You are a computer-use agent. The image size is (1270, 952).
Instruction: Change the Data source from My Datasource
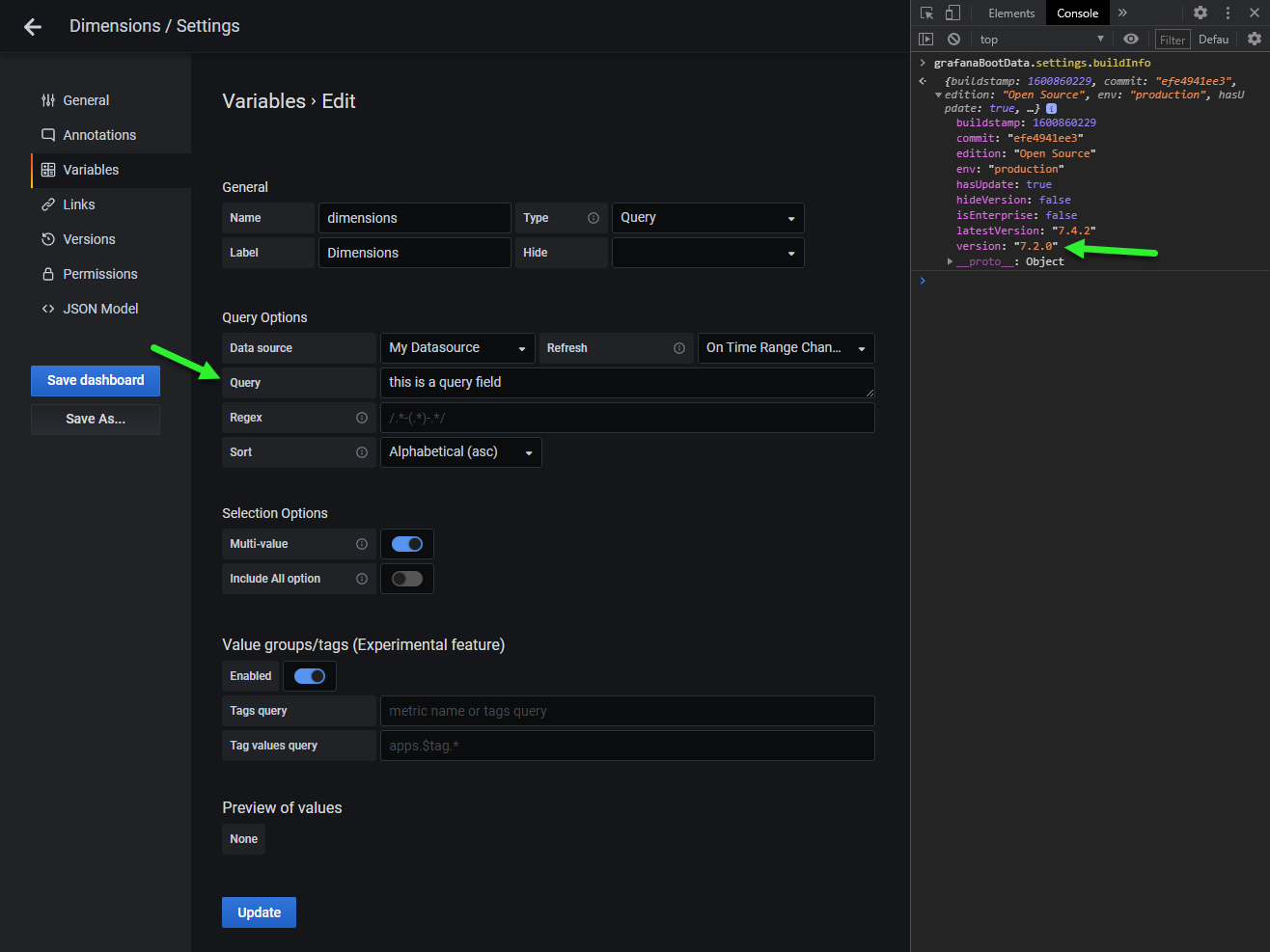(x=456, y=348)
